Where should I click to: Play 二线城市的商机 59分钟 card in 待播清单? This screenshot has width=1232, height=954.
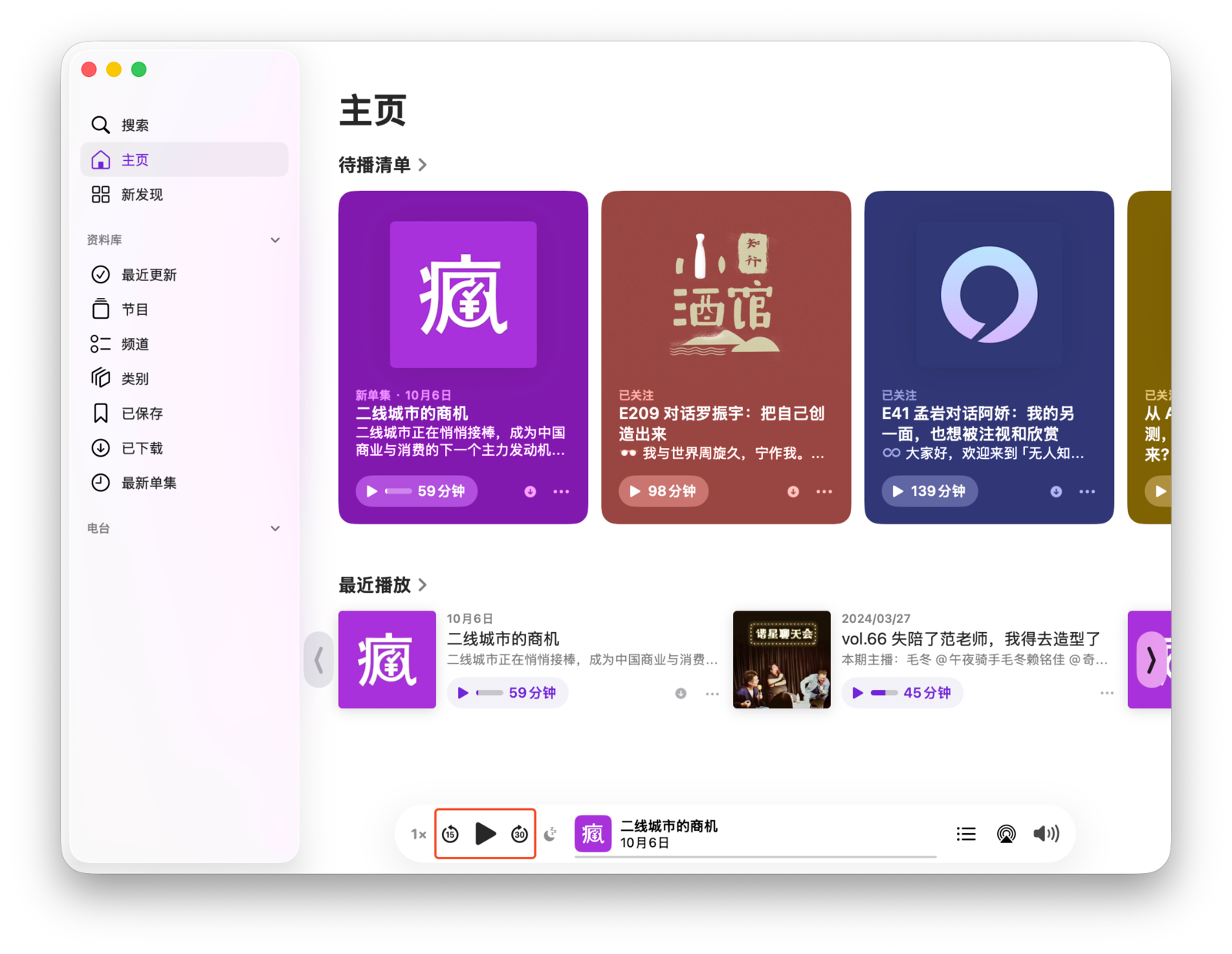[x=417, y=491]
